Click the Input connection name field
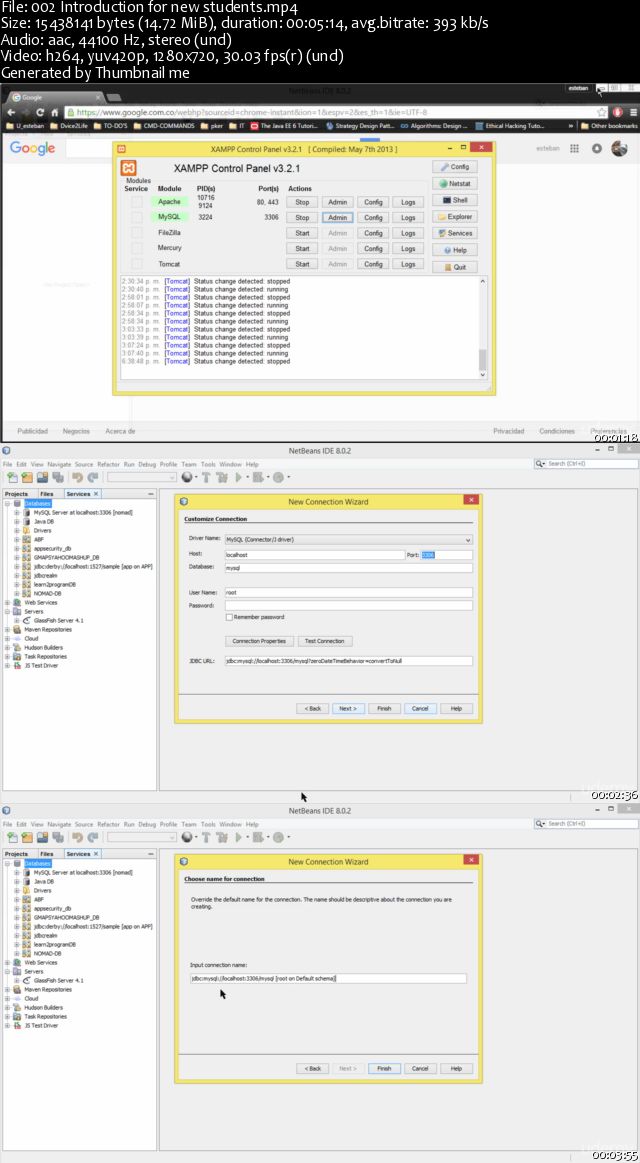The height and width of the screenshot is (1163, 640). (x=329, y=978)
